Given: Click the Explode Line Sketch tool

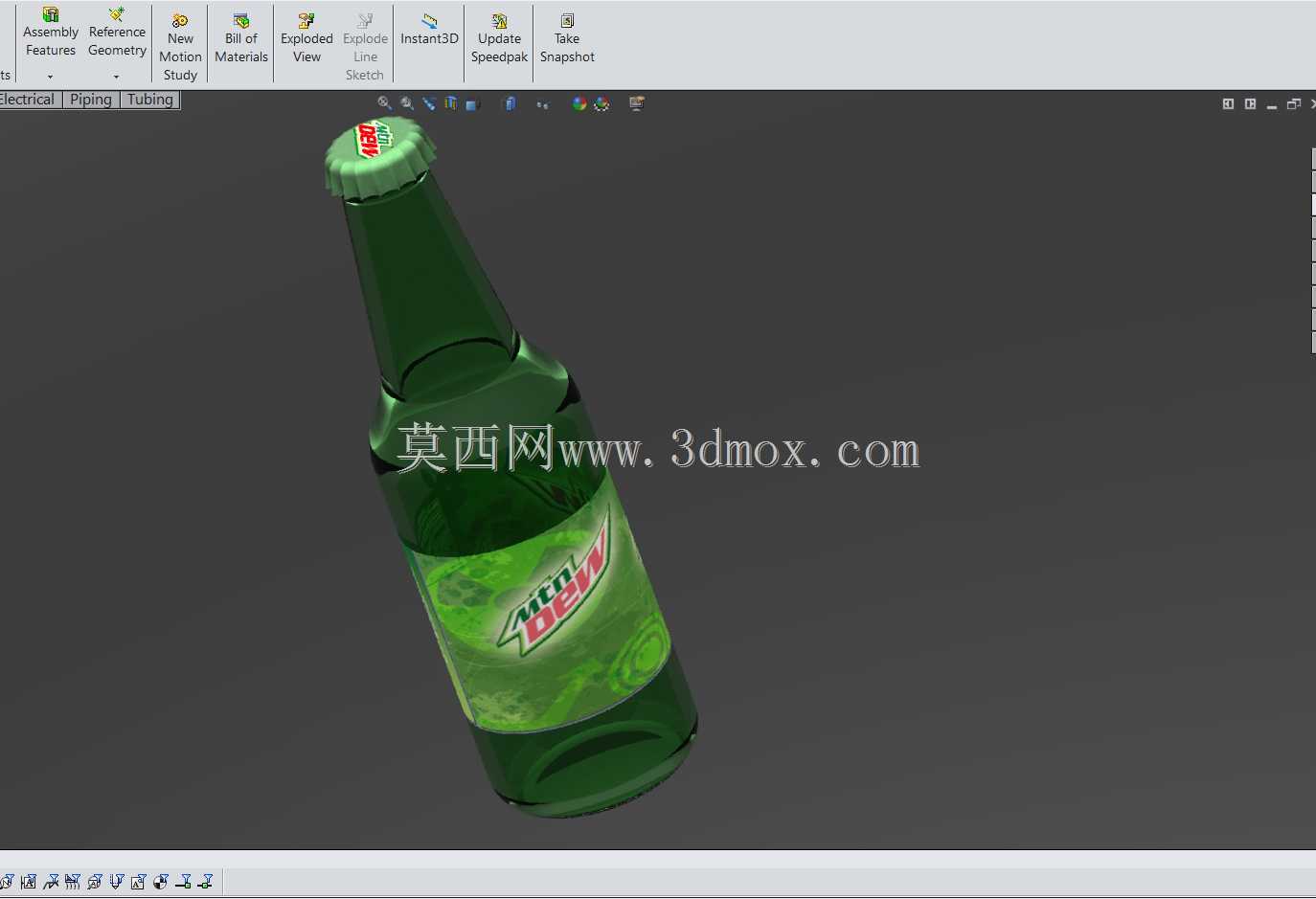Looking at the screenshot, I should (365, 46).
